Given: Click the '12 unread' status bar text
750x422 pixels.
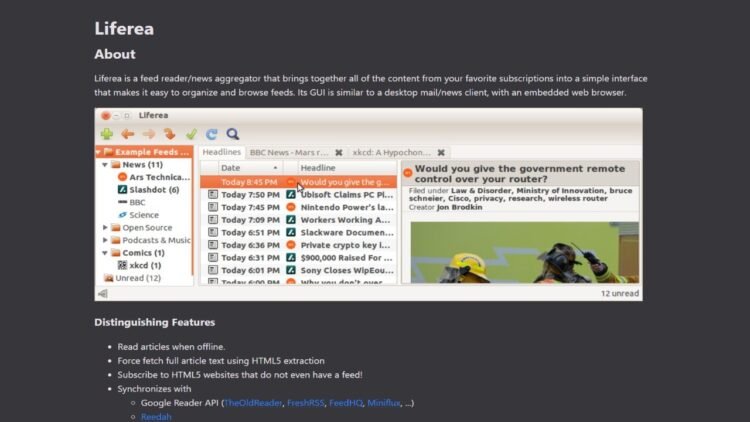Looking at the screenshot, I should (x=620, y=294).
